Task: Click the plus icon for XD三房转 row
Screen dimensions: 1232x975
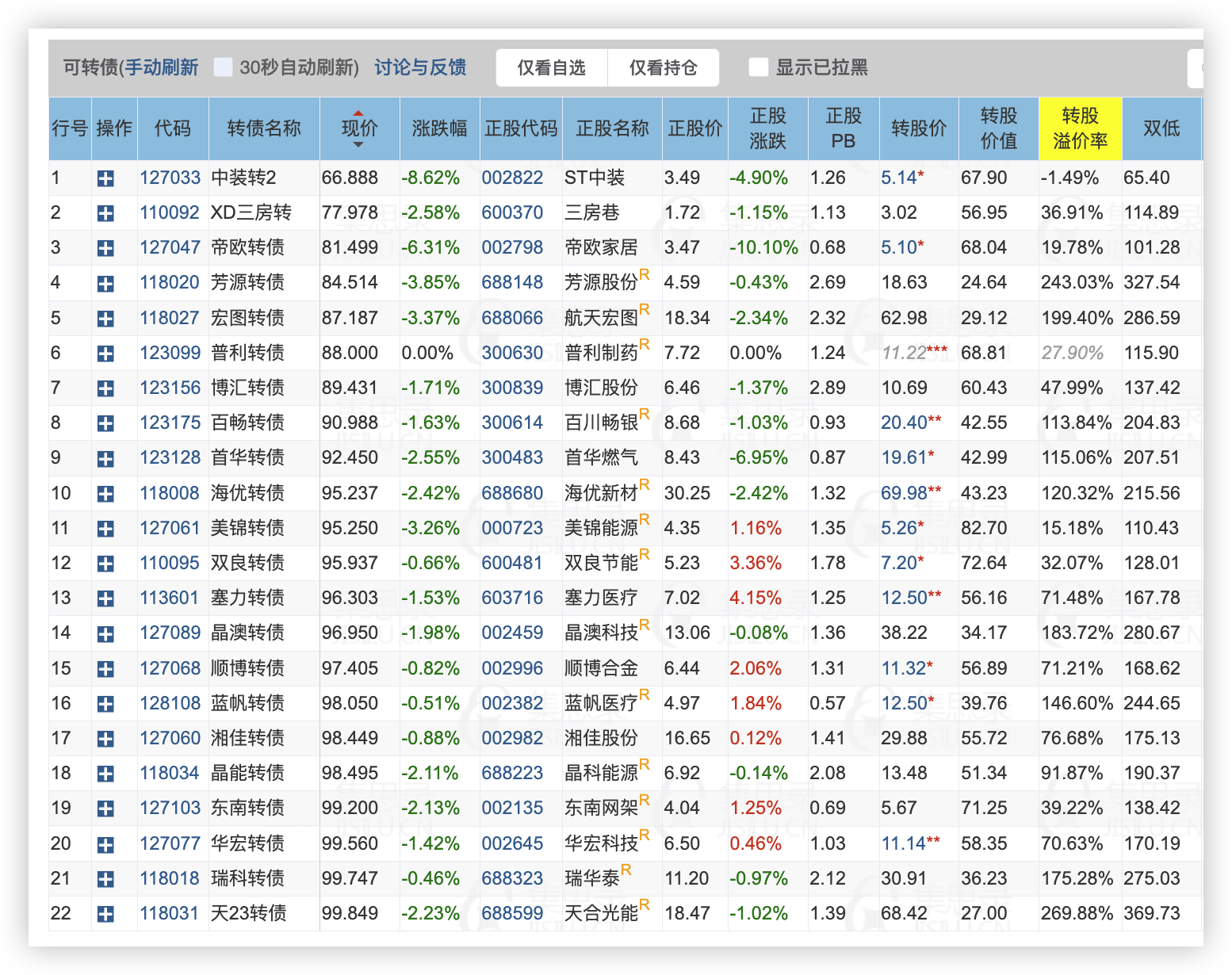Action: point(105,214)
